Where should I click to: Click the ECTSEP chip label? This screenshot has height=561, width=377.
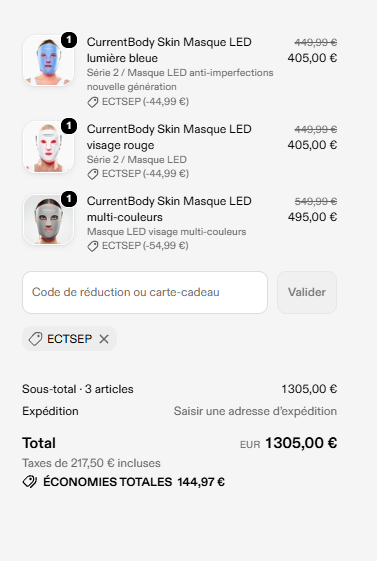point(69,339)
